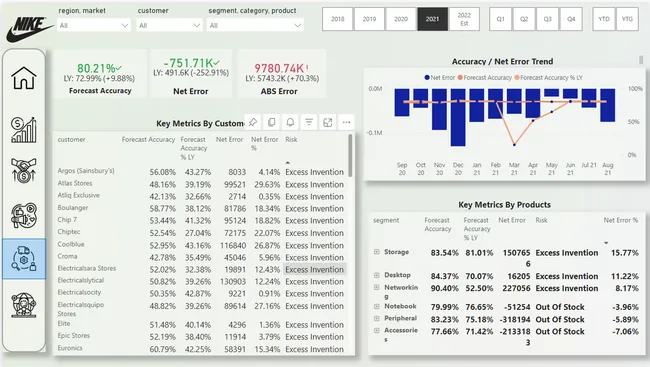Viewport: 650px width, 367px height.
Task: Select year 2018
Action: (337, 19)
